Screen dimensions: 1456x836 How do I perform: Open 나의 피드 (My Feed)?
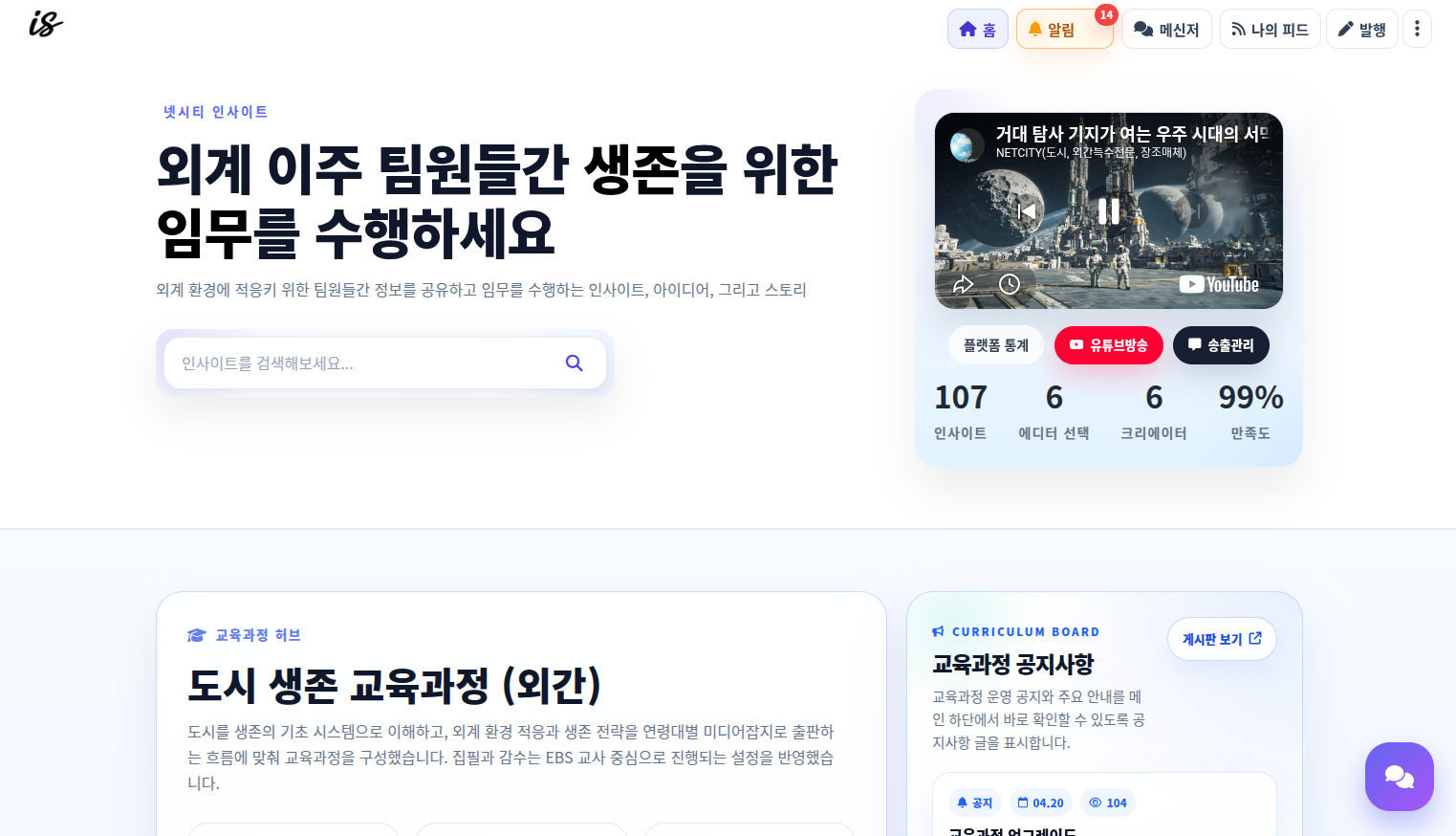(1270, 30)
